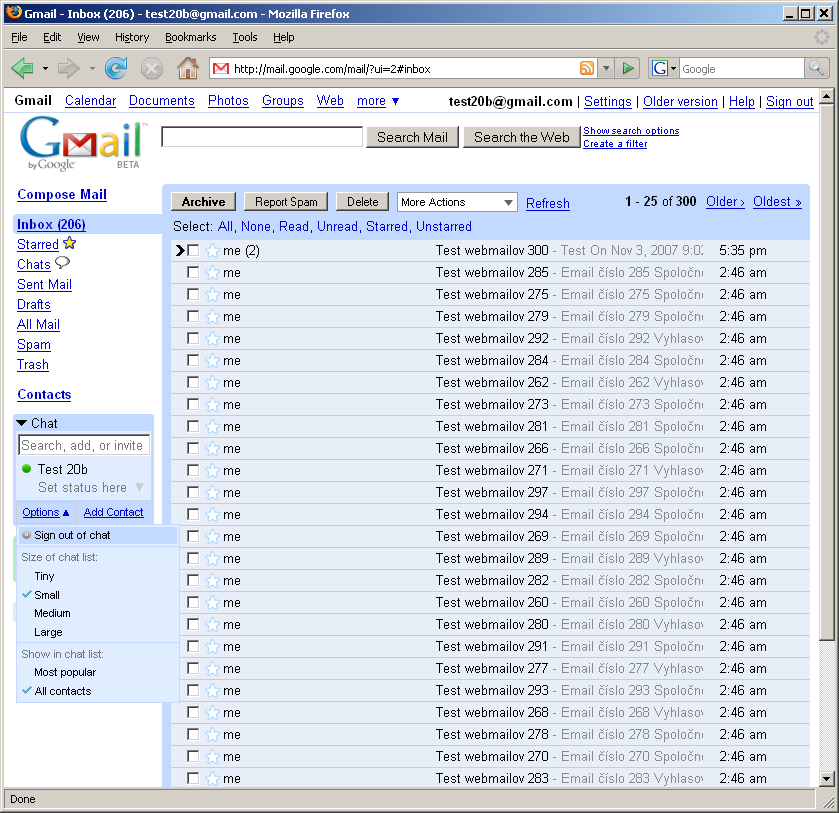Check the Test webmailov 260 row checkbox
This screenshot has height=813, width=839.
pyautogui.click(x=193, y=602)
